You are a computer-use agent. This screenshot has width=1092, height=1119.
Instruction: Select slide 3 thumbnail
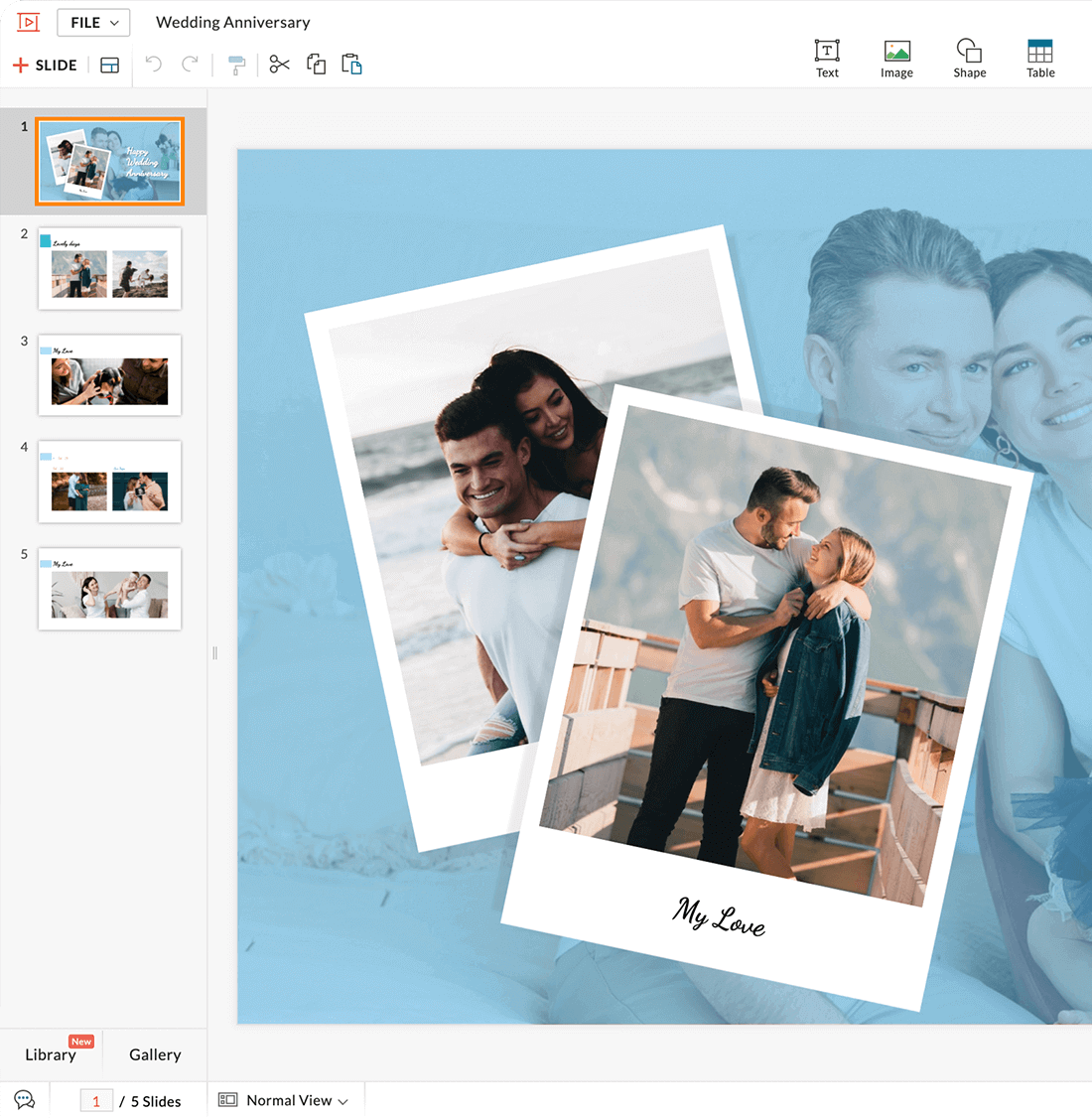point(109,375)
